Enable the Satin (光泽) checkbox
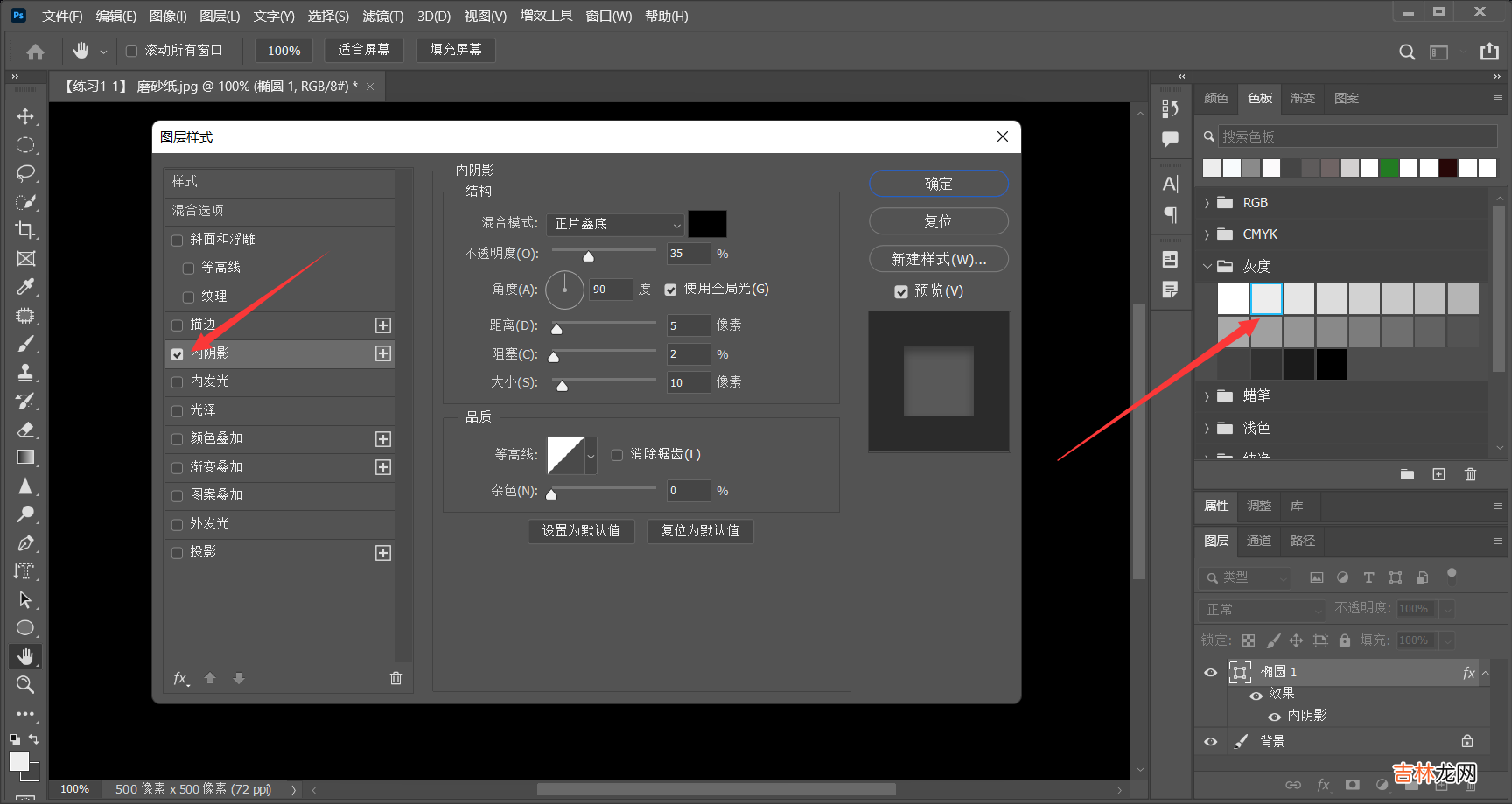Screen dimensions: 1512x804 point(178,410)
